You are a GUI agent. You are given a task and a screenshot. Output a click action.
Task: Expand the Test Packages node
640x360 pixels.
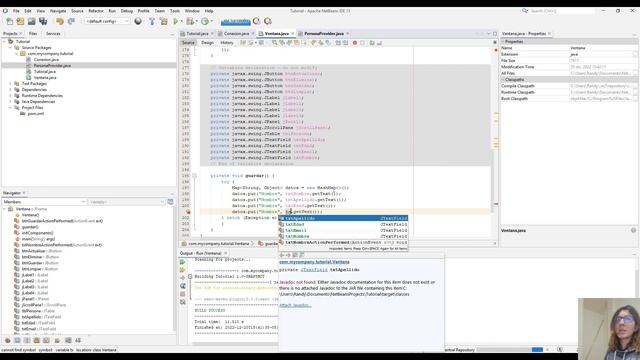[x=10, y=84]
